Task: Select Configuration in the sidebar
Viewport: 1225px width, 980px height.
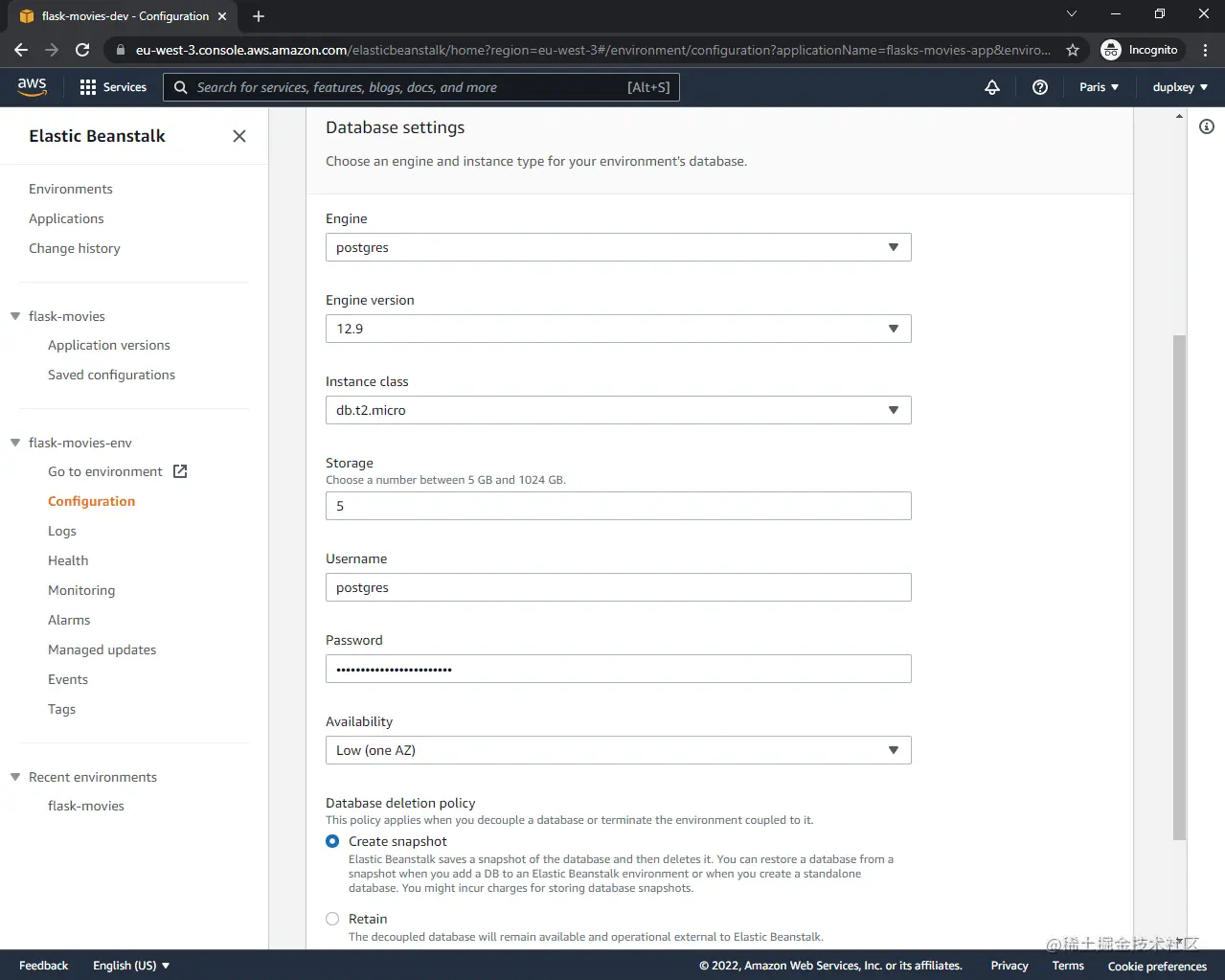Action: tap(91, 501)
